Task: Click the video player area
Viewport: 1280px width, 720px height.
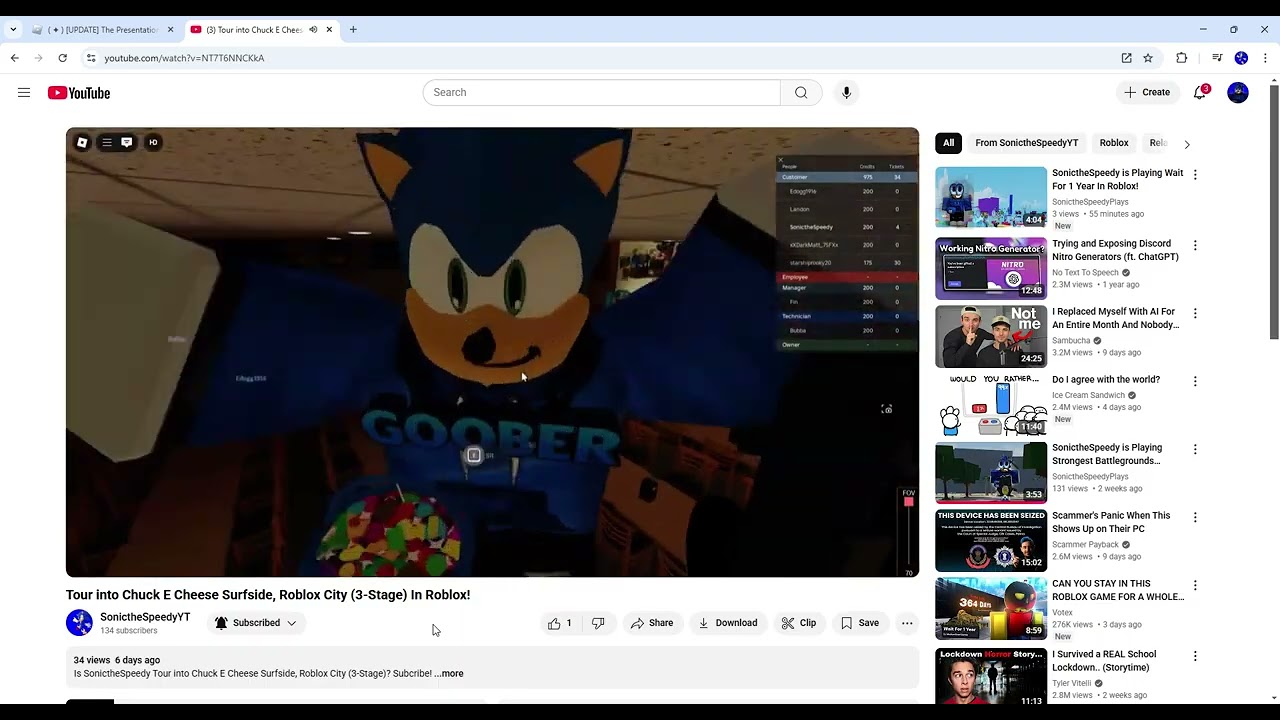Action: 492,352
